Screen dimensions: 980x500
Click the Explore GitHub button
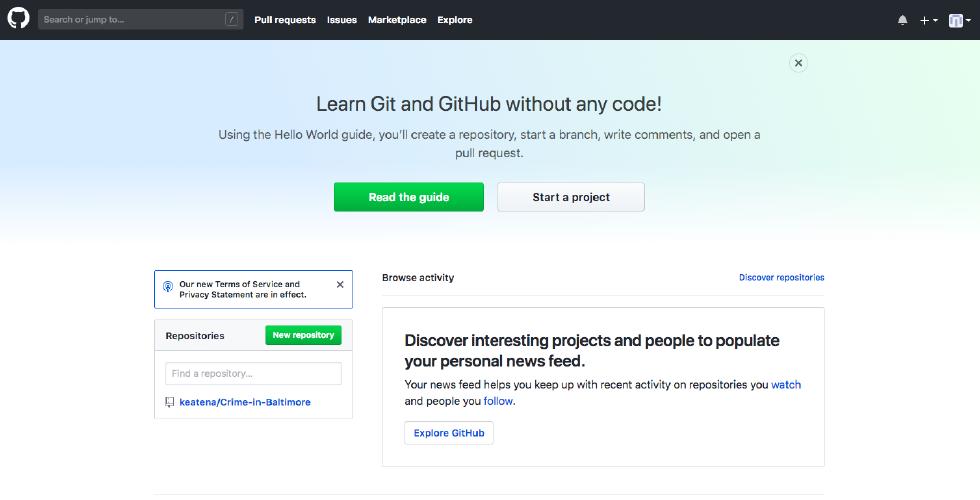coord(449,433)
